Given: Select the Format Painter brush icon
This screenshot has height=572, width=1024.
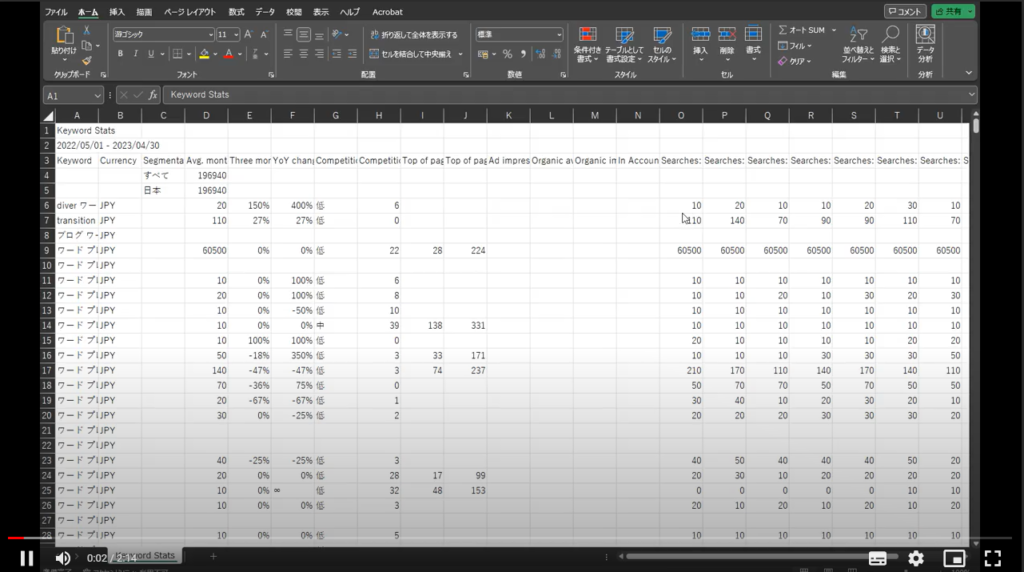Looking at the screenshot, I should click(x=87, y=60).
